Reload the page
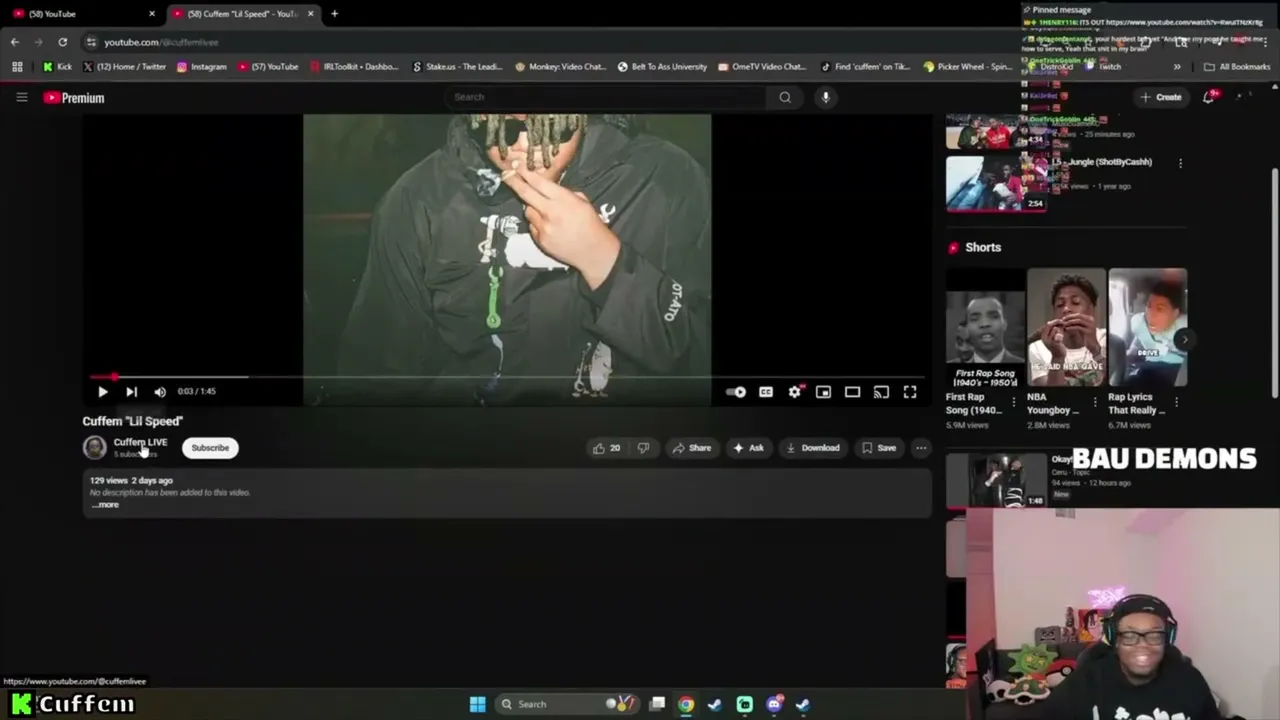The width and height of the screenshot is (1280, 720). (x=62, y=42)
